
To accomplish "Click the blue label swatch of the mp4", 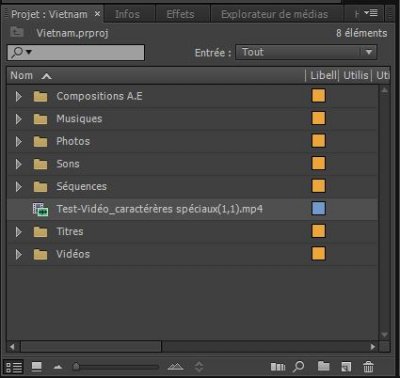I will tap(318, 208).
